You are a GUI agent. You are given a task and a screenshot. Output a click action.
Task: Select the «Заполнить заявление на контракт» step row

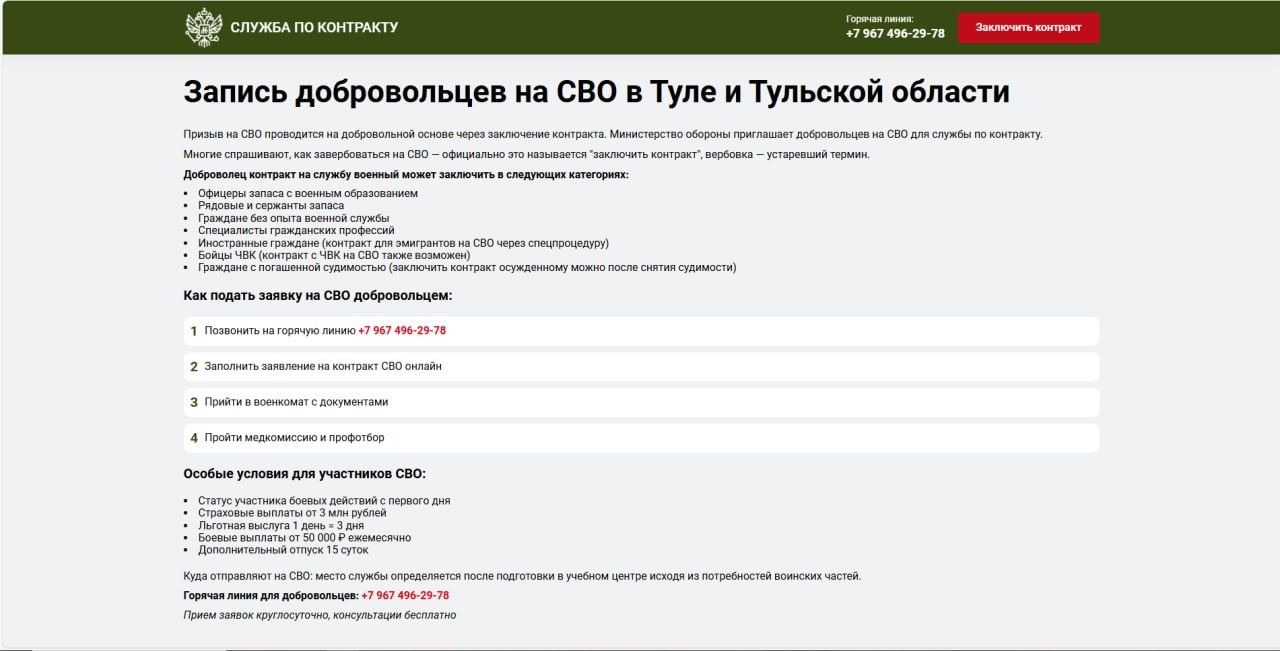[x=640, y=367]
